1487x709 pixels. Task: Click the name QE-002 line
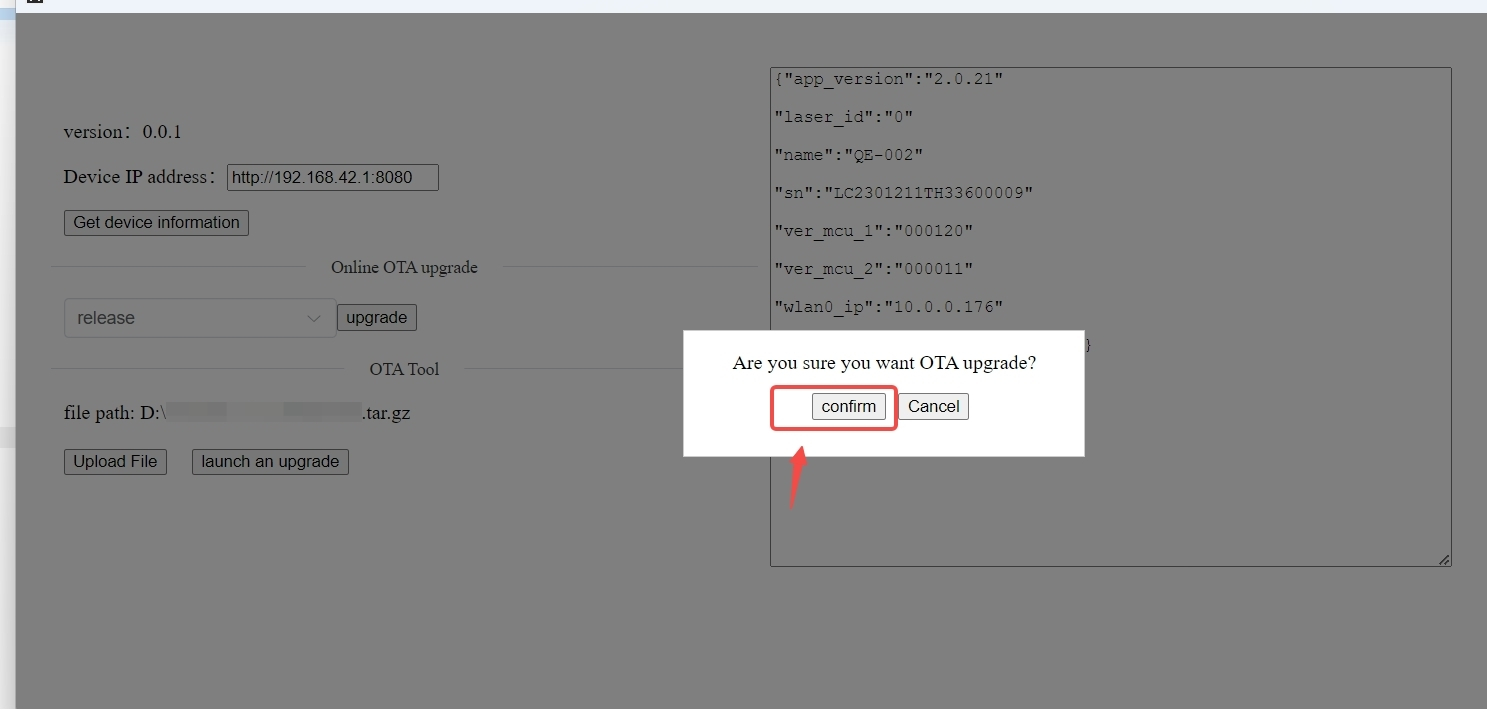pyautogui.click(x=848, y=155)
